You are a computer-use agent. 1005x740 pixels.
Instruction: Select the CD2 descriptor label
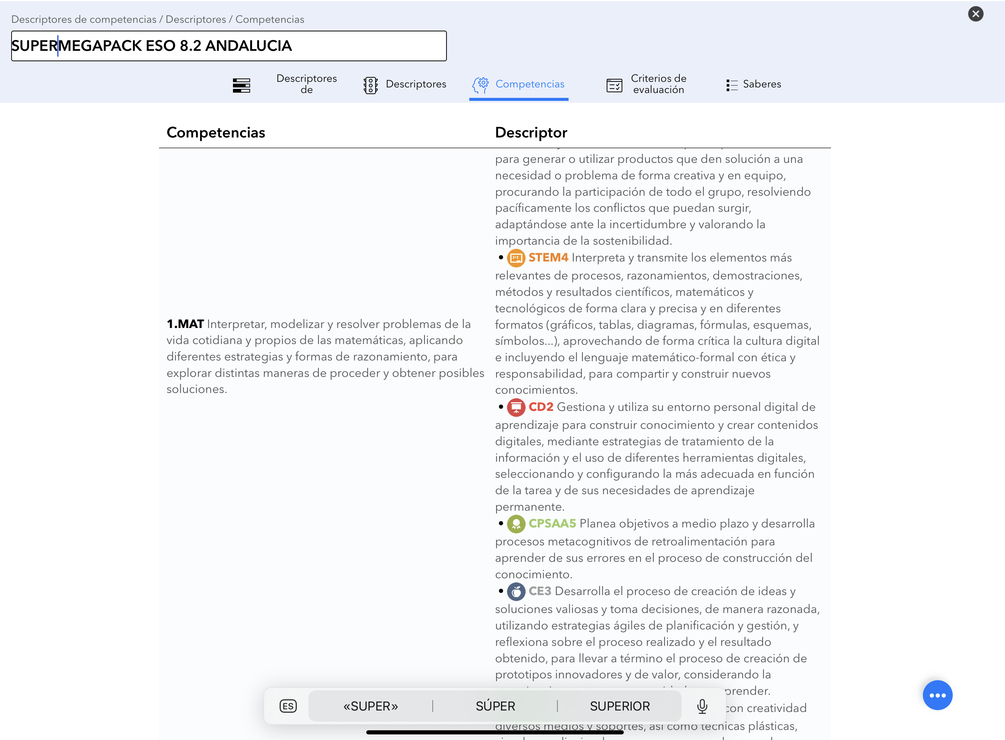coord(541,407)
